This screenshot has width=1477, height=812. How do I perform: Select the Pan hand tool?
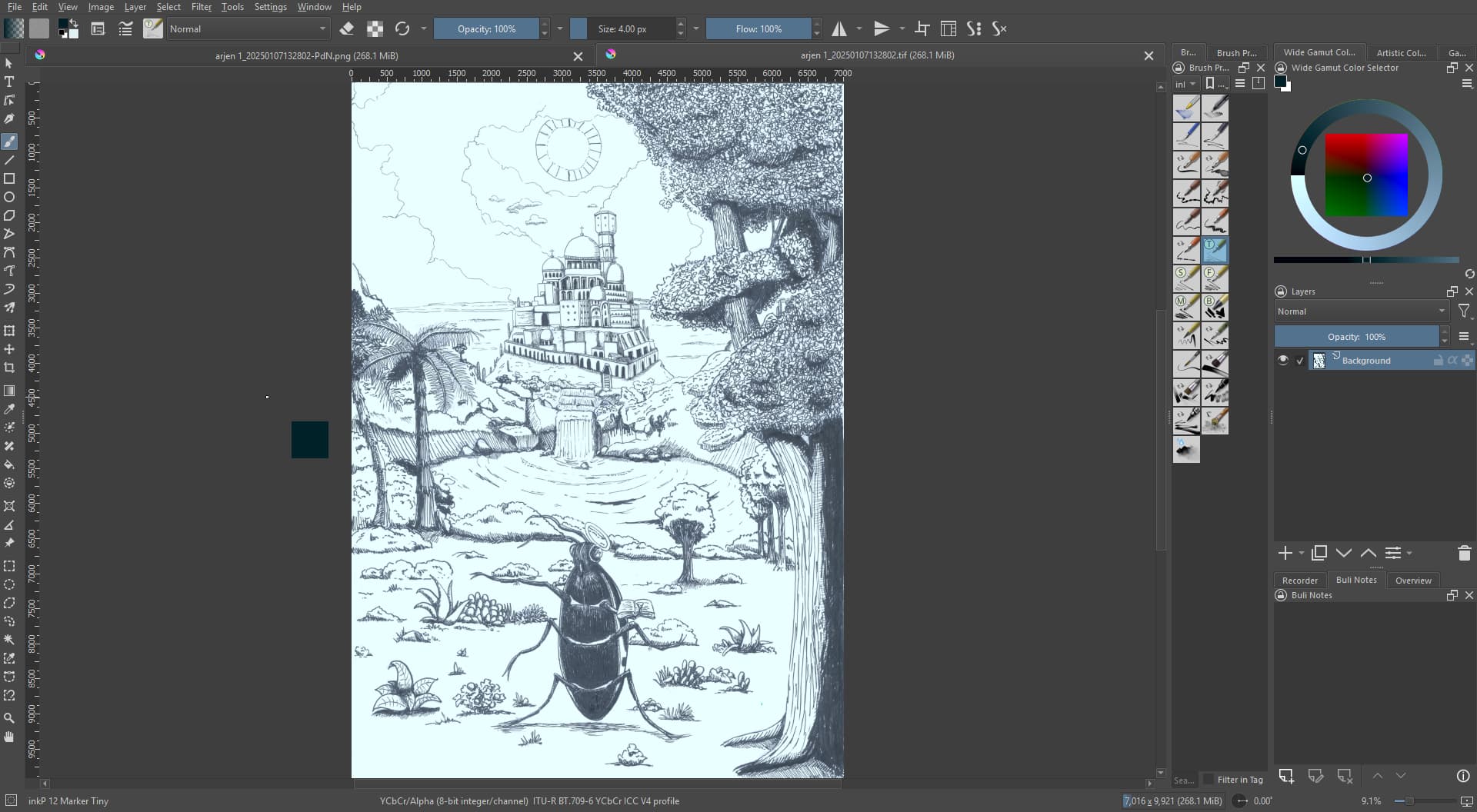(x=9, y=737)
